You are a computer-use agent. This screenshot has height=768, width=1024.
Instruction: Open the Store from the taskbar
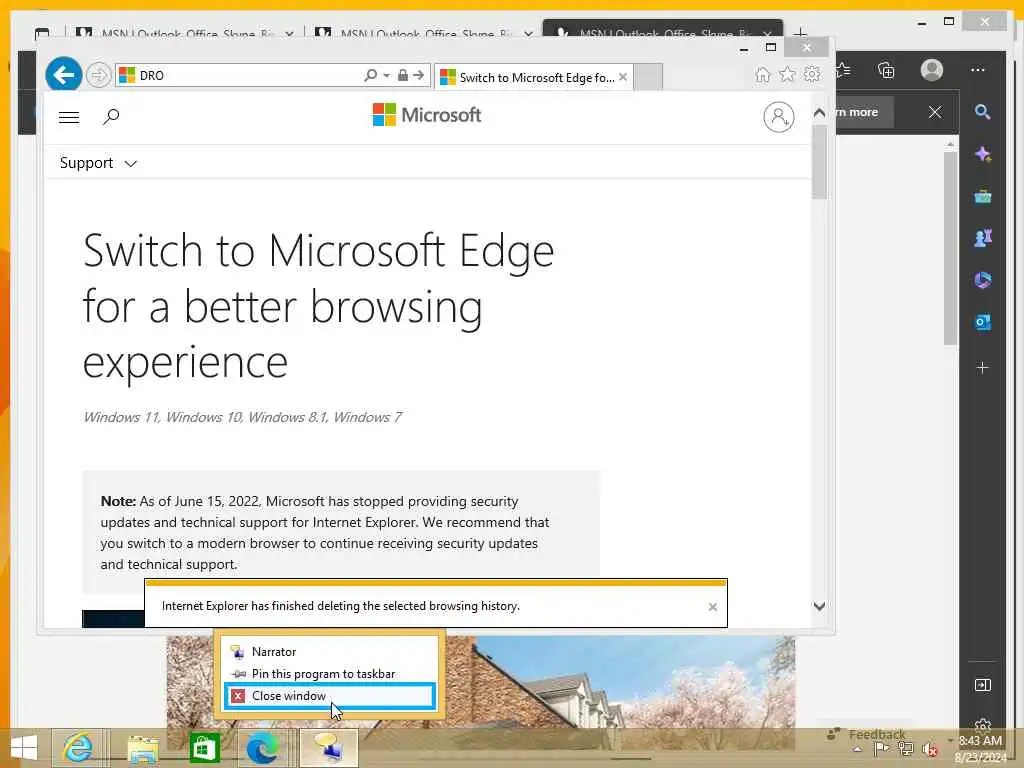tap(204, 748)
